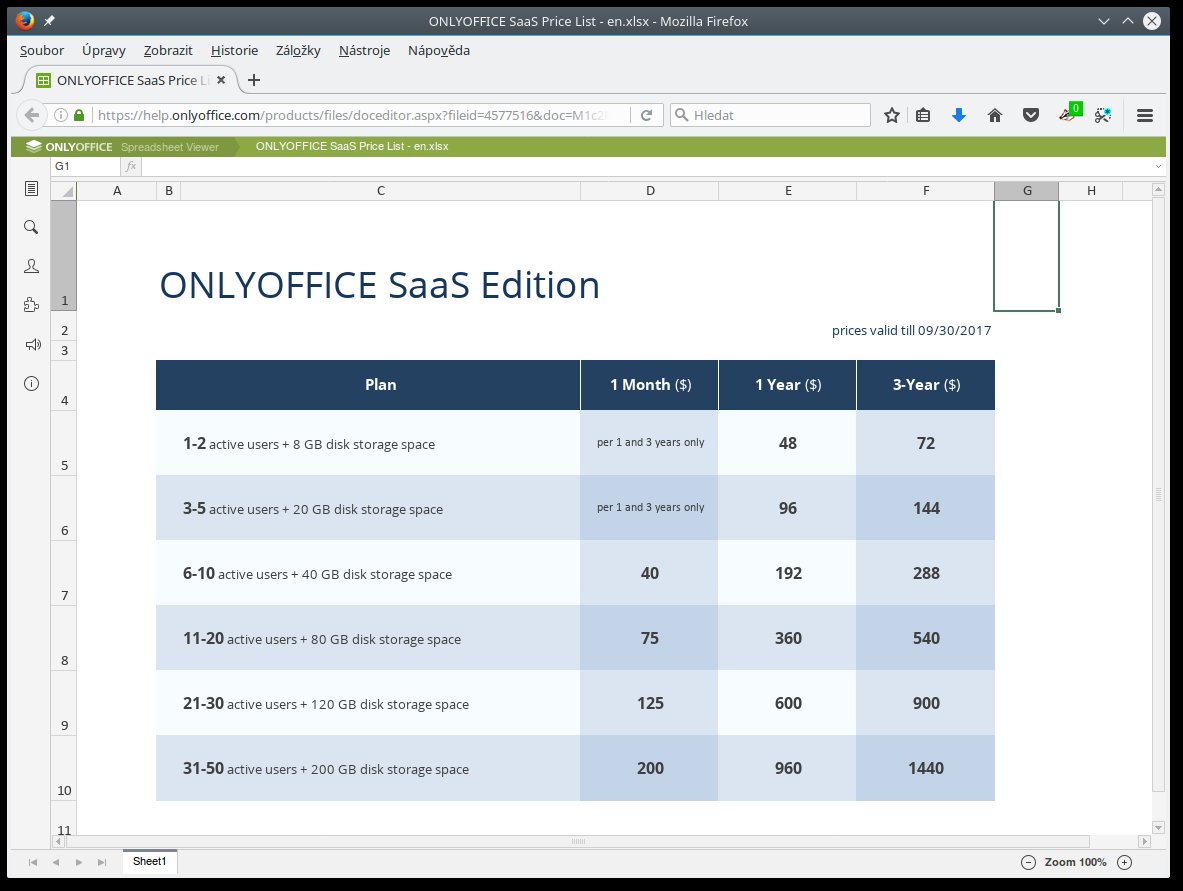Click the cell name box showing G1

tap(85, 166)
